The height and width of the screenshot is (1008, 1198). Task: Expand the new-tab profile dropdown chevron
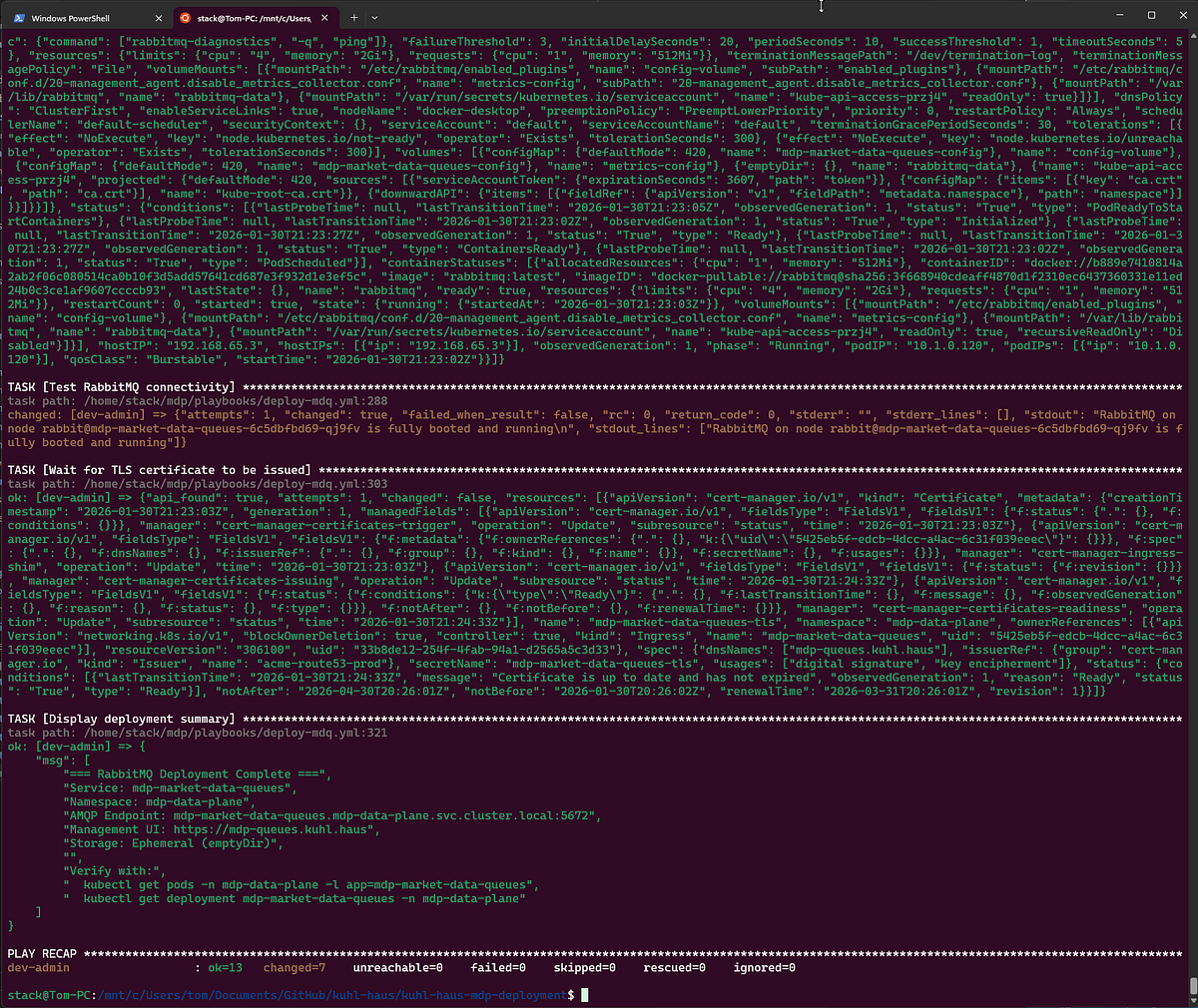(x=374, y=18)
